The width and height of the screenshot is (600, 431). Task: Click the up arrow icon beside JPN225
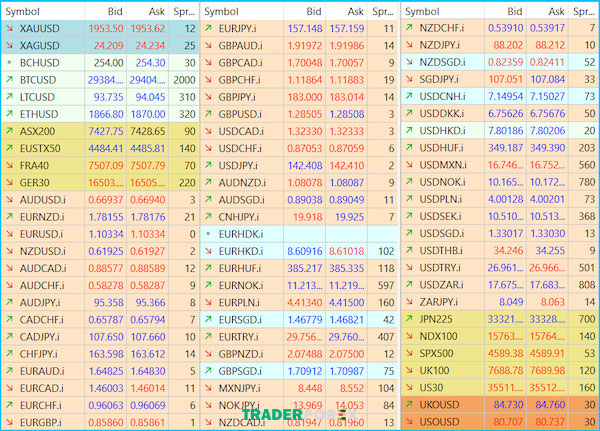point(409,318)
